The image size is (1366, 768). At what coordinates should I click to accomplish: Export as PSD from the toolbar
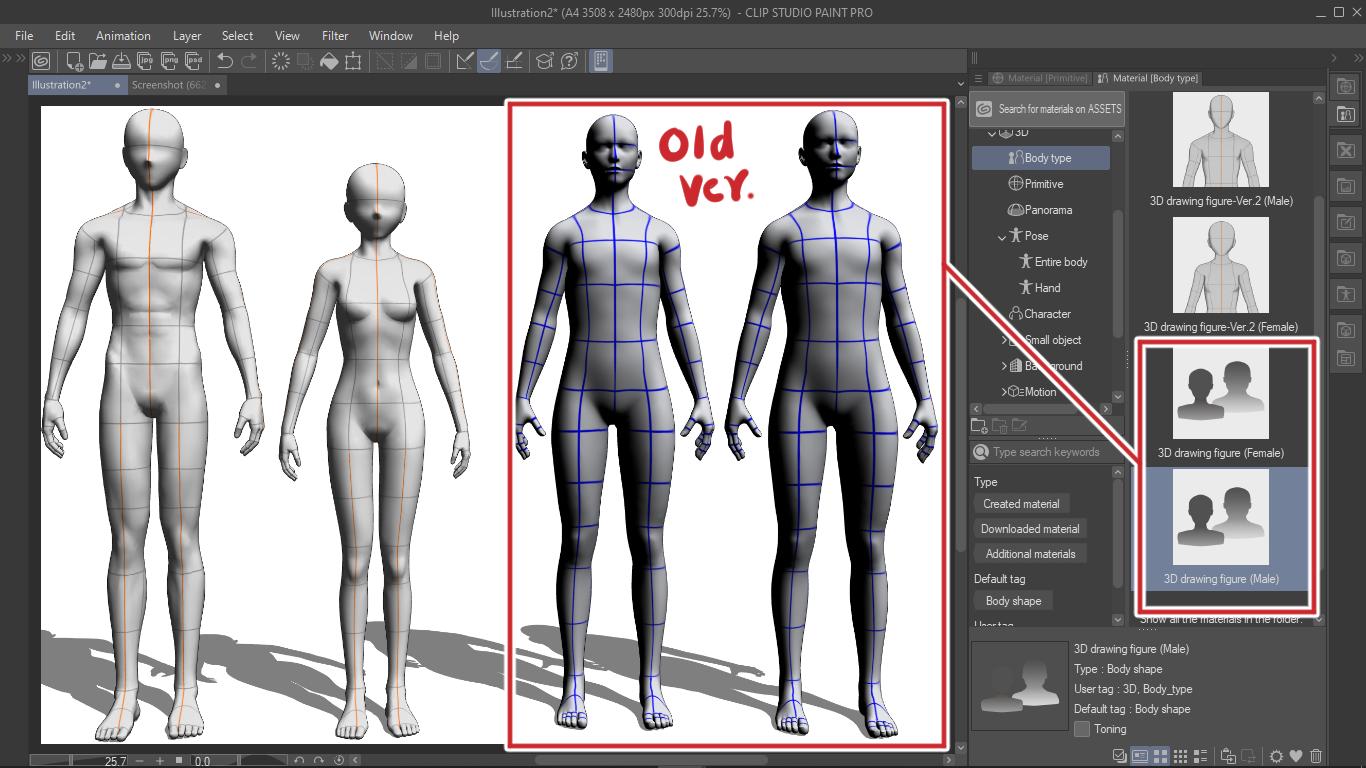coord(193,61)
